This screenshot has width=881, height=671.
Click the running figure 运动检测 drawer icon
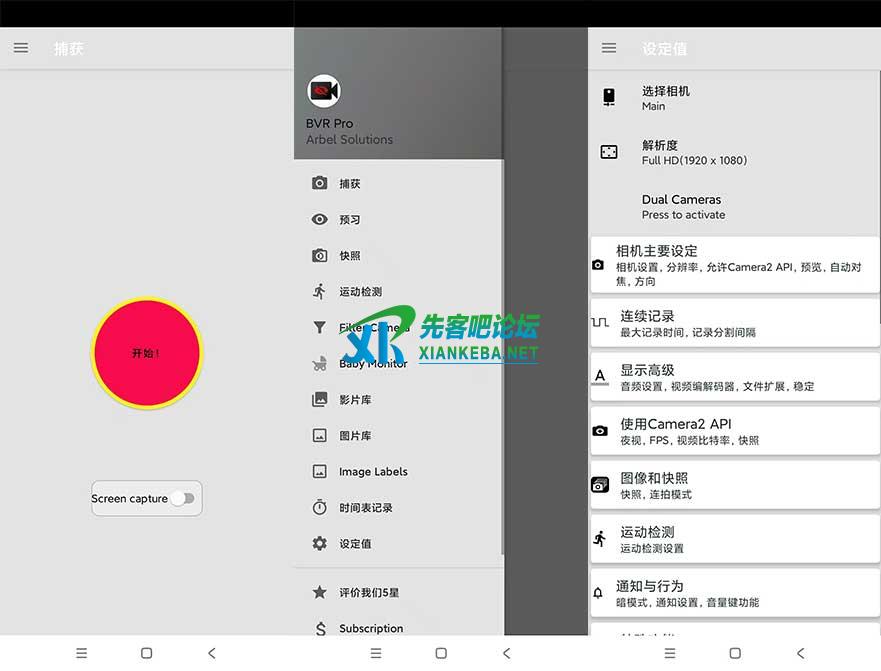[320, 292]
